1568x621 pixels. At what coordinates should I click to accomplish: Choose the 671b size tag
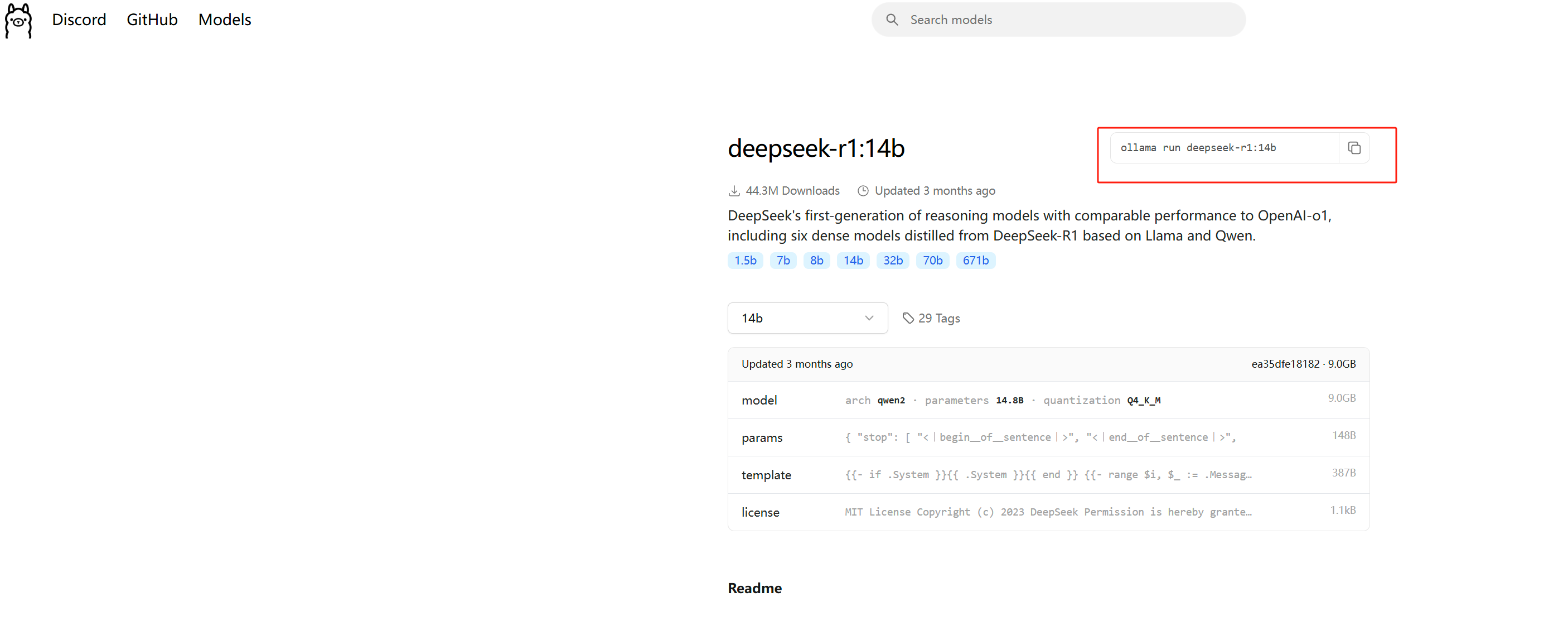pos(975,261)
